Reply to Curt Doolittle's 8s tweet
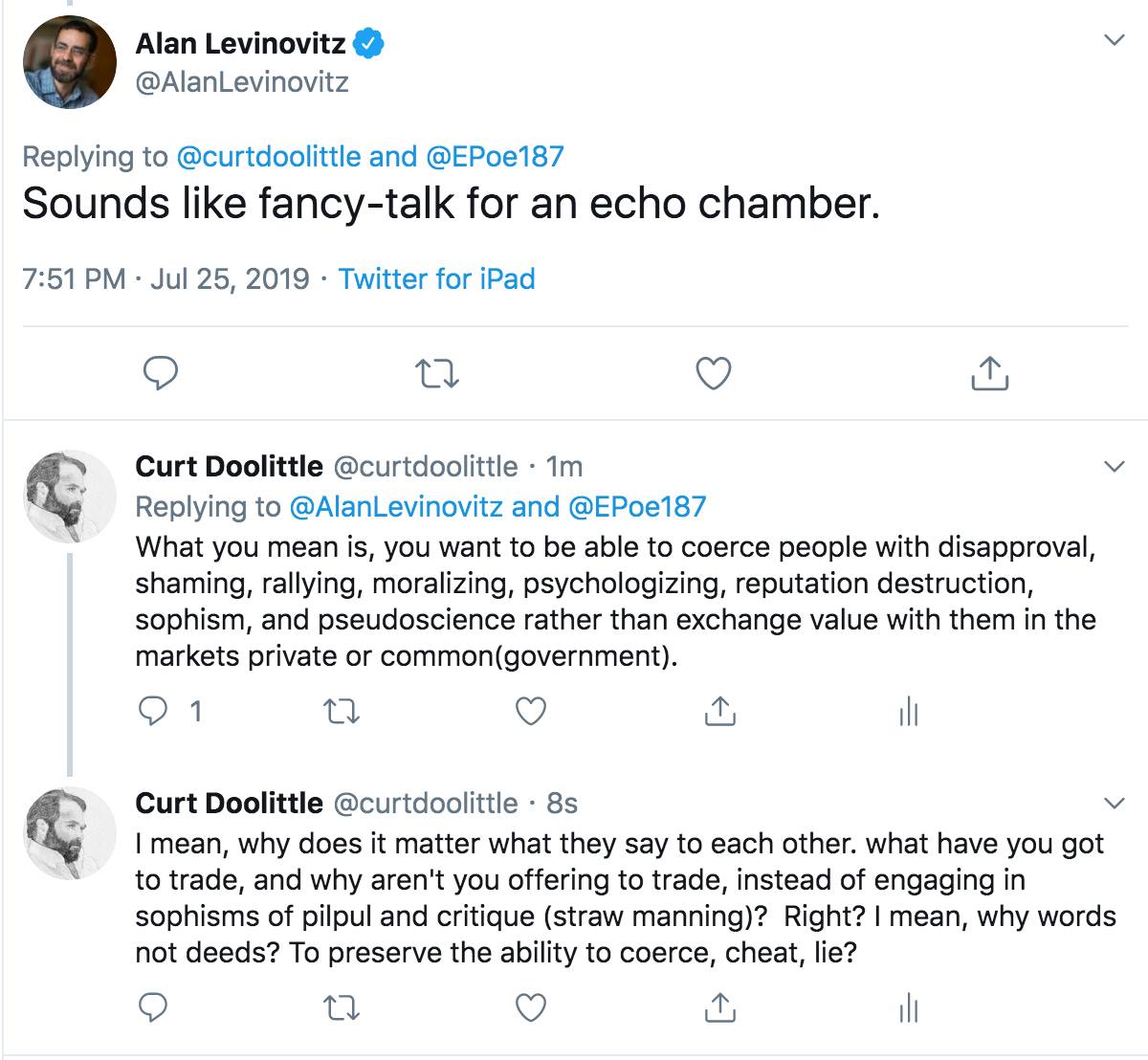 154,1006
